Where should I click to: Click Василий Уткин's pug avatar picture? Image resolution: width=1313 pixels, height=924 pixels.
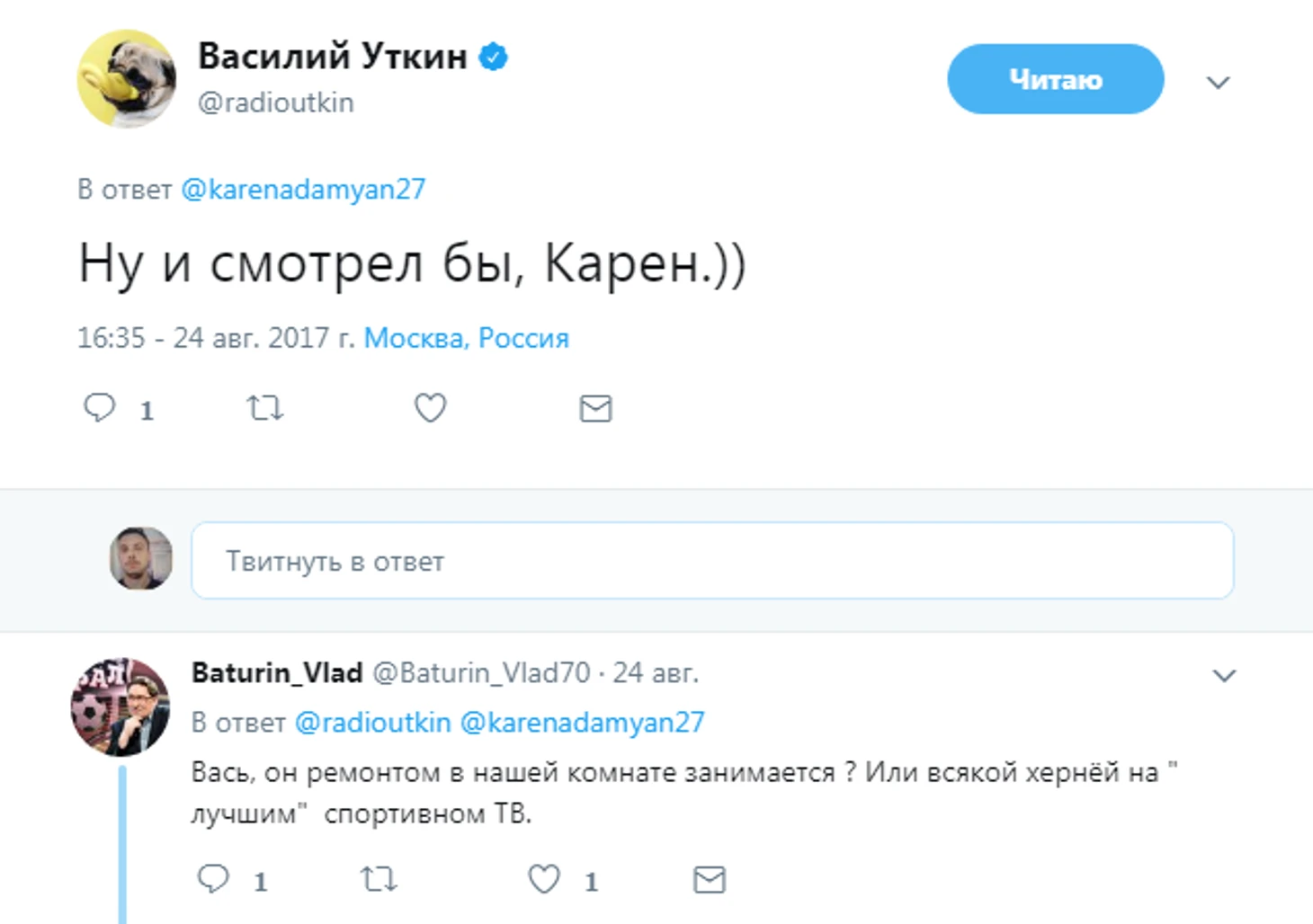[x=127, y=80]
